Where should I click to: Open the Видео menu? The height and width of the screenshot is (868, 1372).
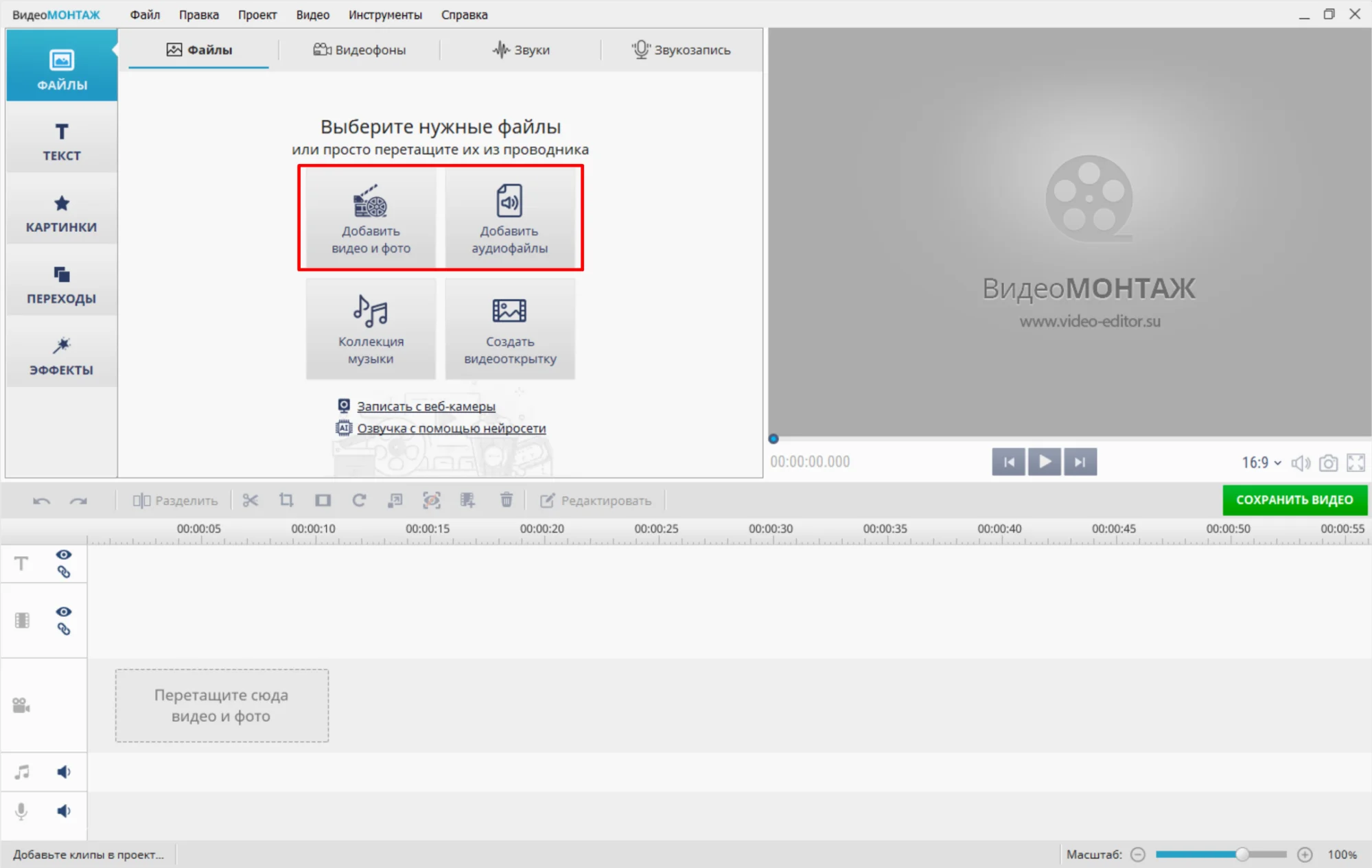tap(312, 14)
